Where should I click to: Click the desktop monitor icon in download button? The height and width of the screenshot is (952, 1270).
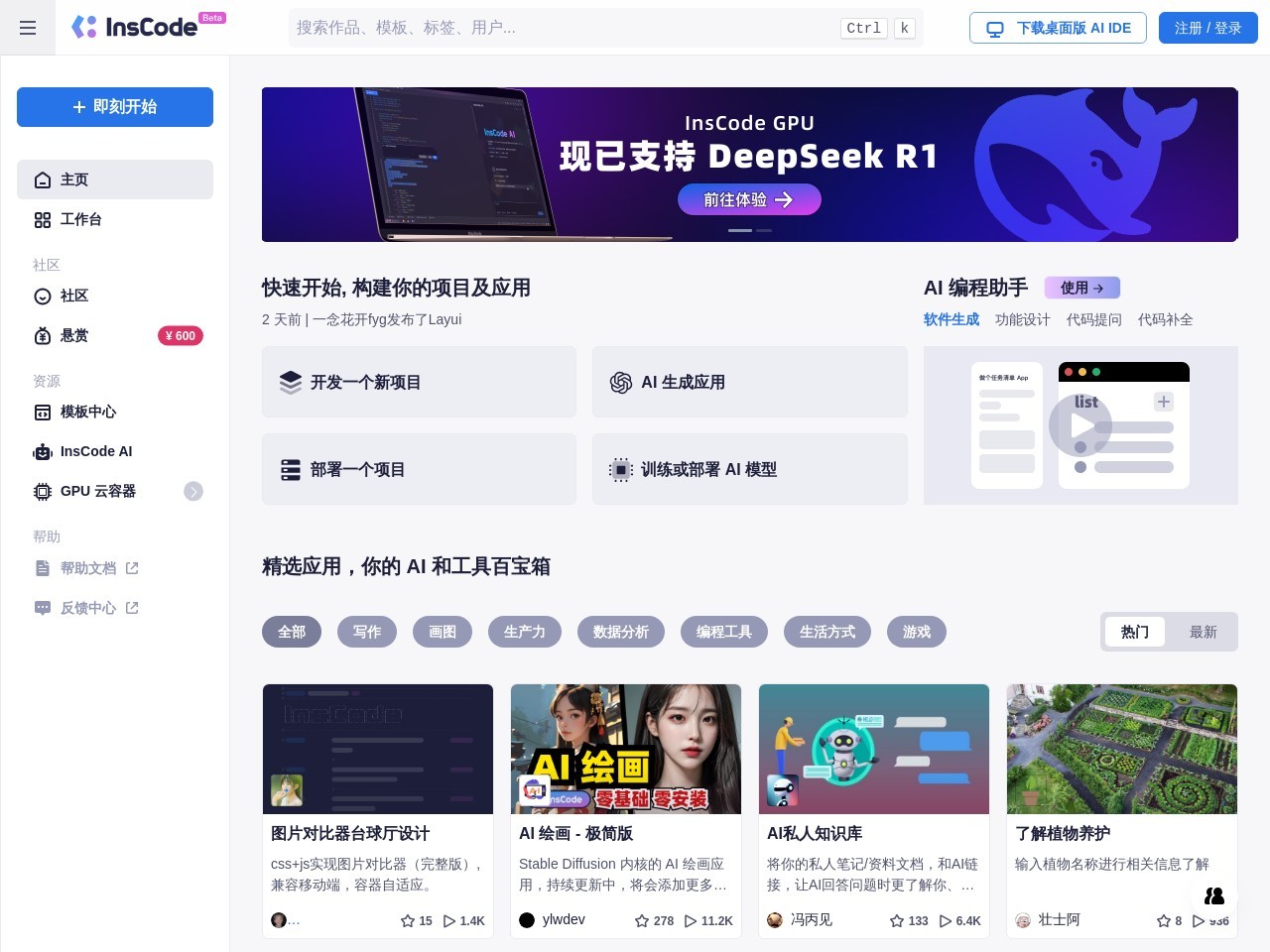[x=995, y=29]
